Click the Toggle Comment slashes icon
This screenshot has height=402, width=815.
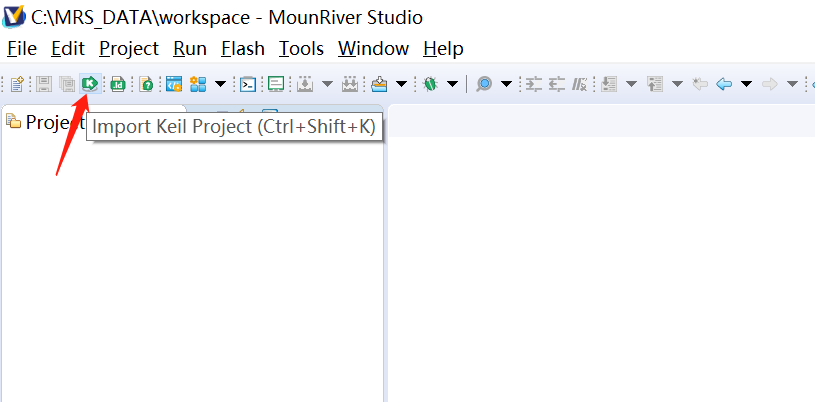[x=580, y=84]
